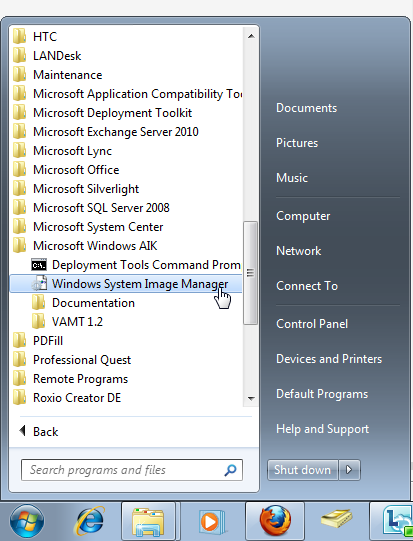This screenshot has width=413, height=541.
Task: Click the Windows System Image Manager icon
Action: (39, 283)
